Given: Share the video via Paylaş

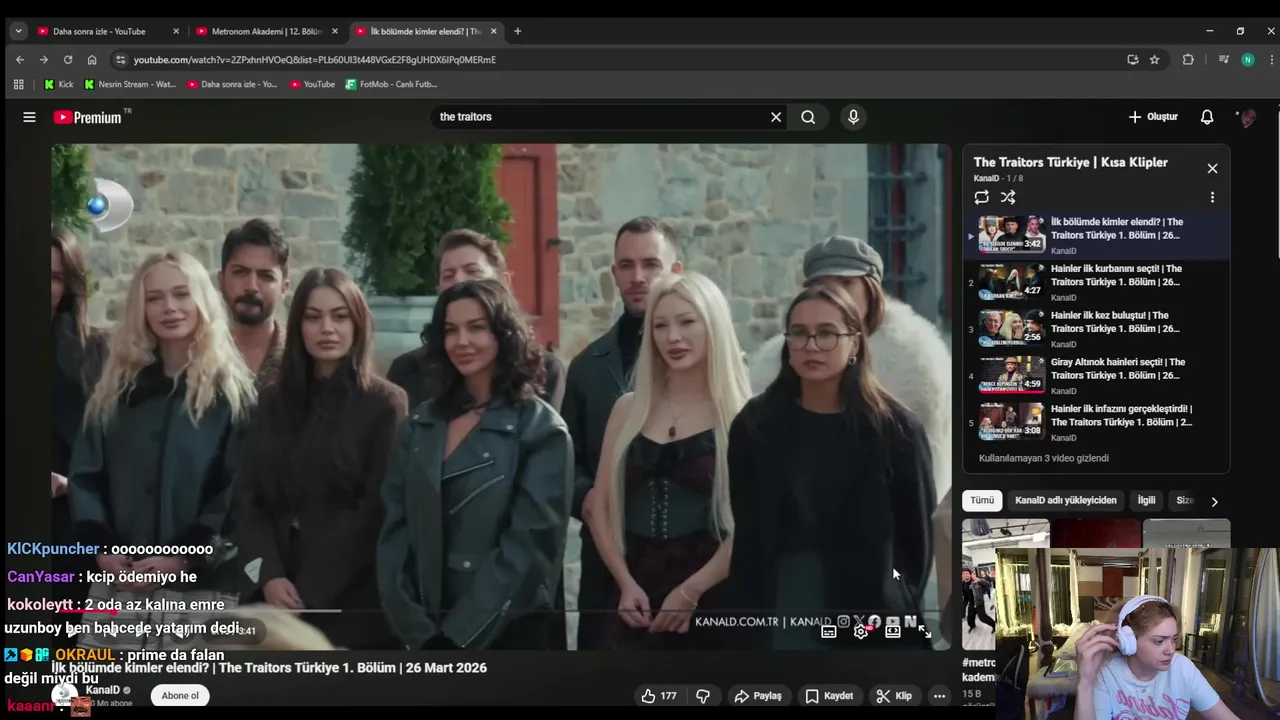Looking at the screenshot, I should coord(757,696).
